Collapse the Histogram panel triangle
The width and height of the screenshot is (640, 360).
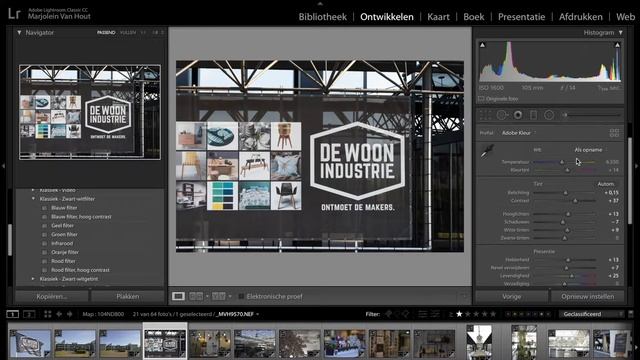620,32
